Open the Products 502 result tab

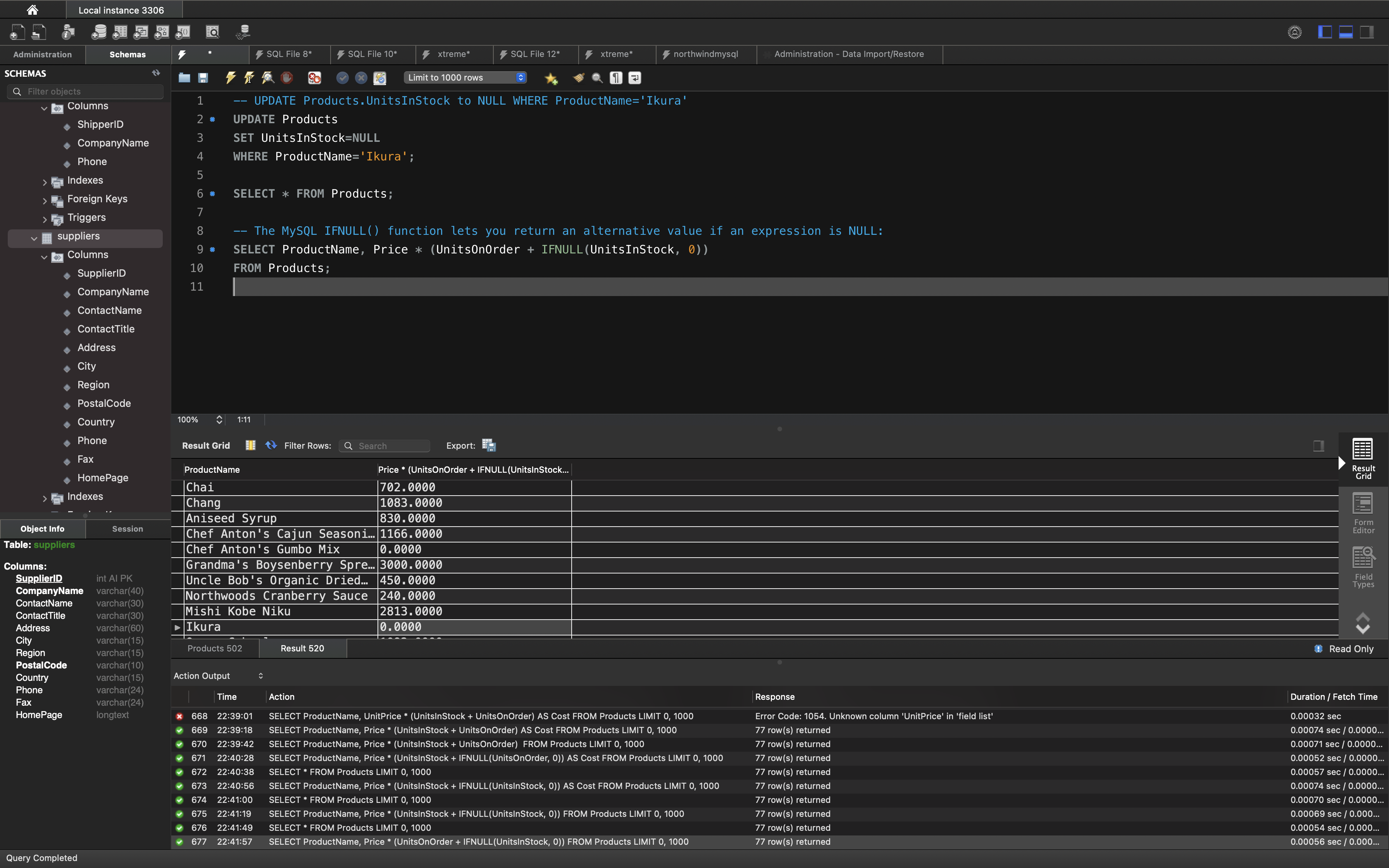[215, 648]
